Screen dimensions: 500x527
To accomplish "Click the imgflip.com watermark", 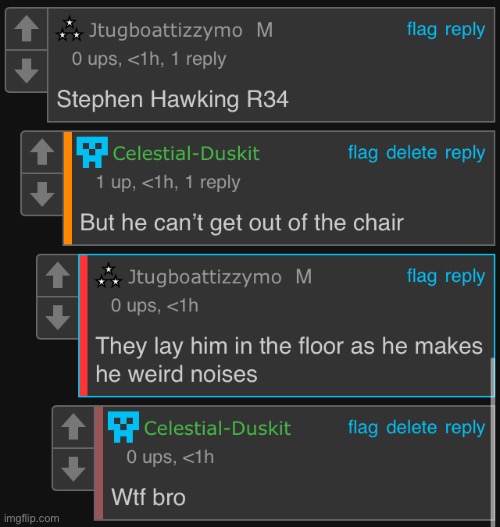I will 32,518.
